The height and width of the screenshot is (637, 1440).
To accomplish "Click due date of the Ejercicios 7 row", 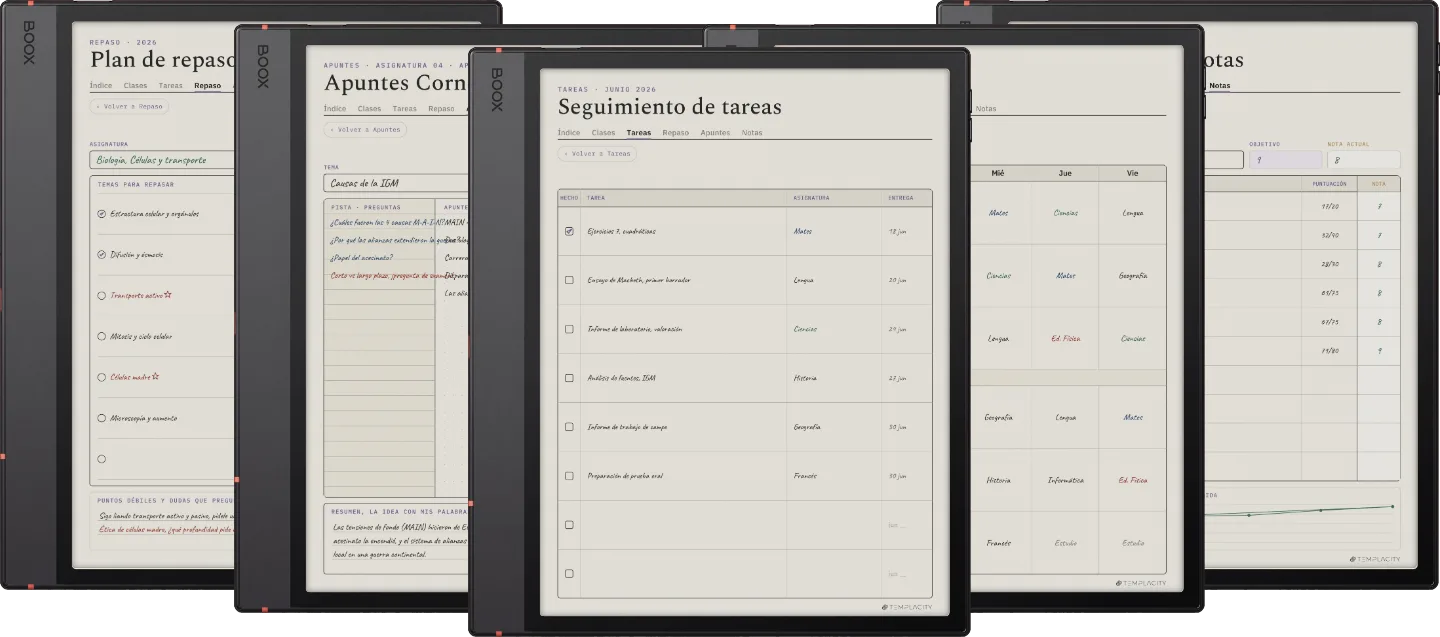I will 897,231.
